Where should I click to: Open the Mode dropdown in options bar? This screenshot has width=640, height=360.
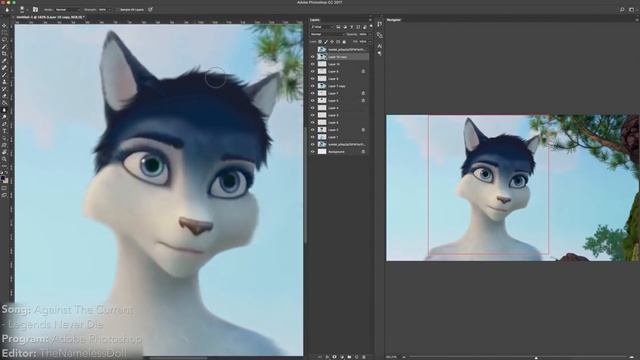(67, 9)
